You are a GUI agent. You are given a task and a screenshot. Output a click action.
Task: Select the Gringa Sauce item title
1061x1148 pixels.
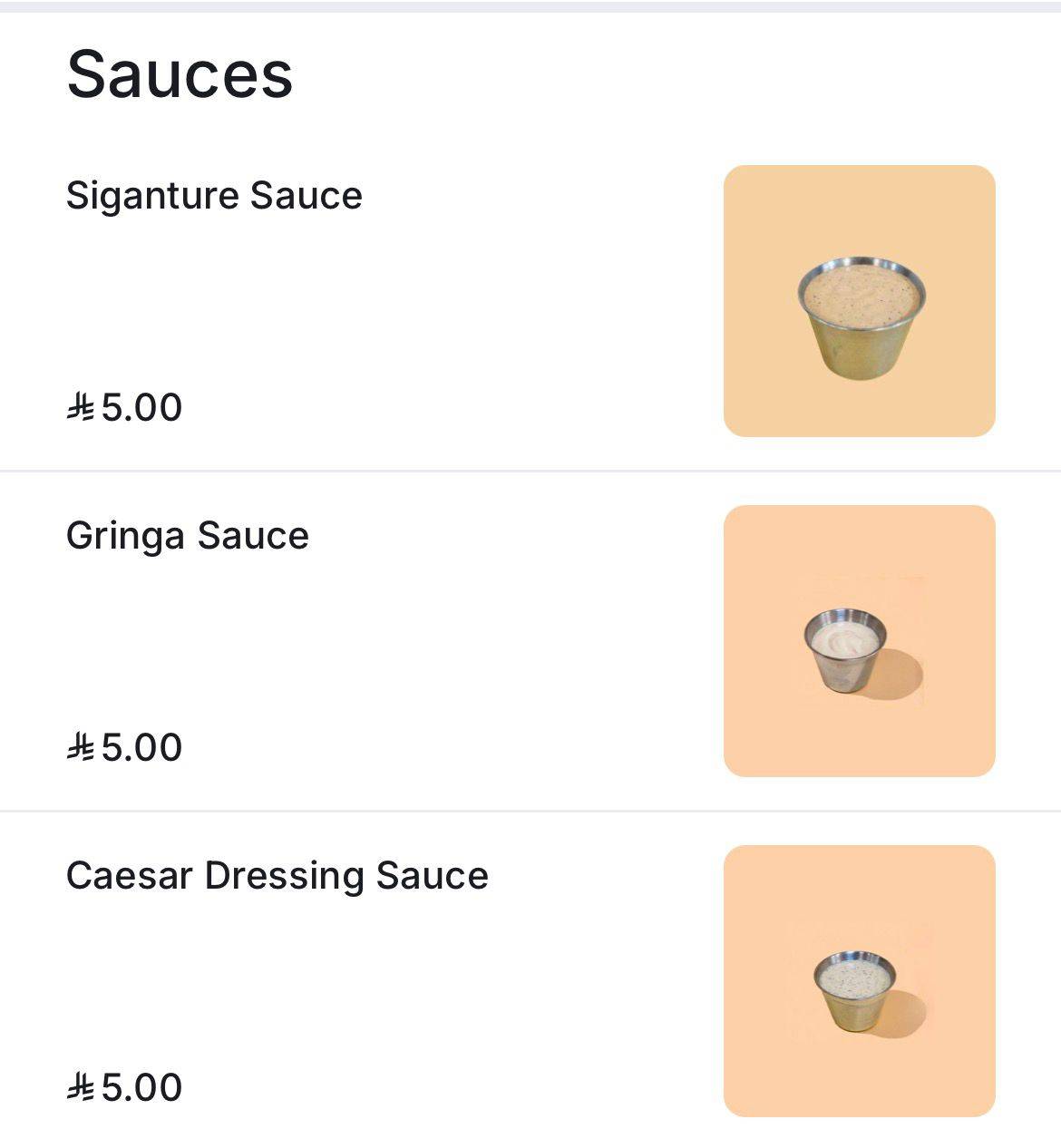point(188,536)
